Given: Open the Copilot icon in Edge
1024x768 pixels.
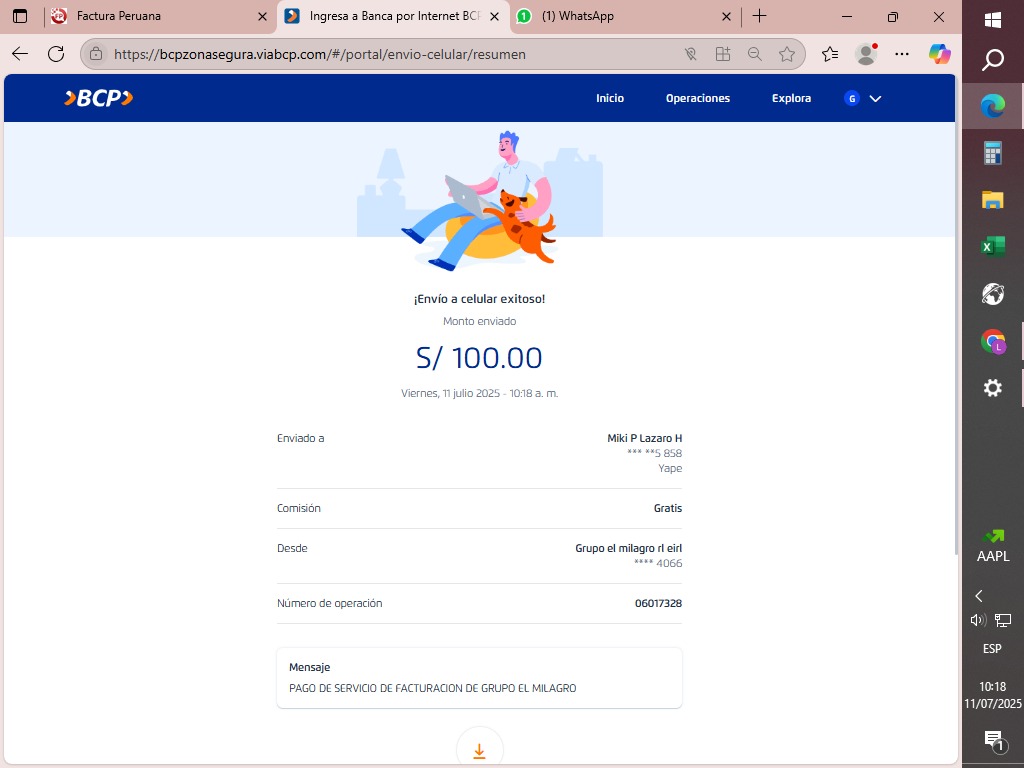Looking at the screenshot, I should click(939, 54).
